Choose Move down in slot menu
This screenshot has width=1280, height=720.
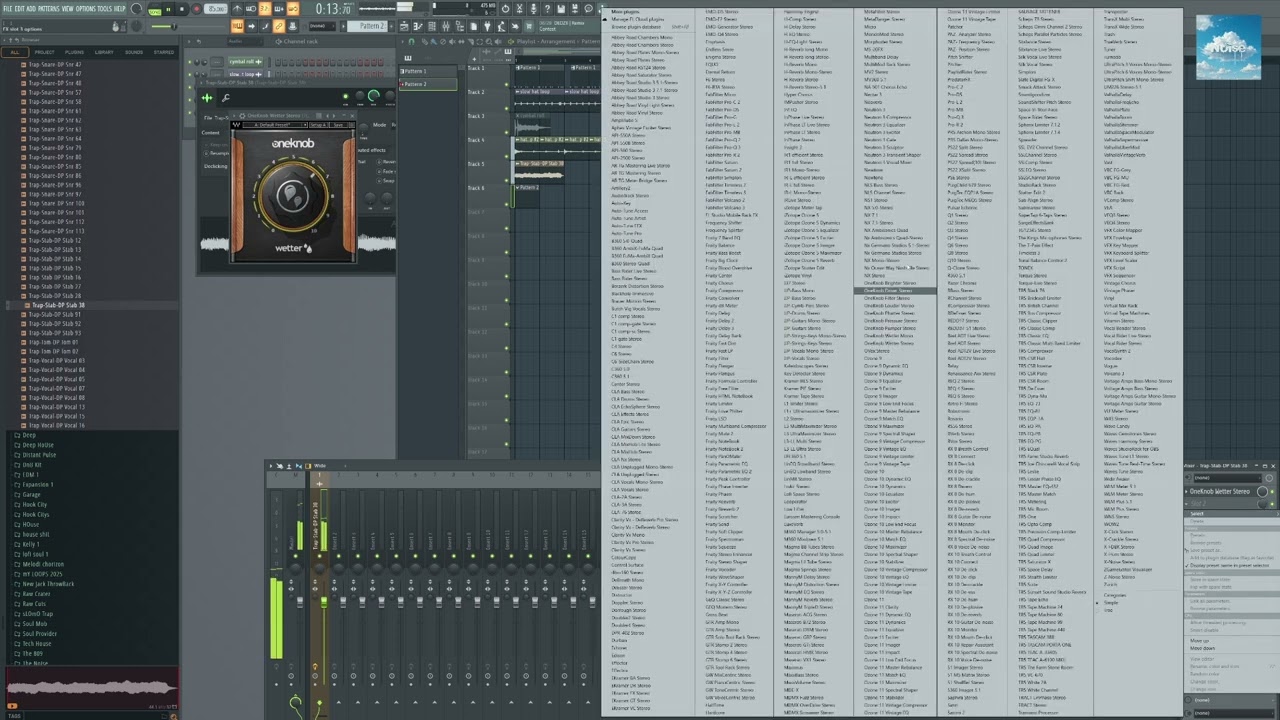(x=1202, y=648)
